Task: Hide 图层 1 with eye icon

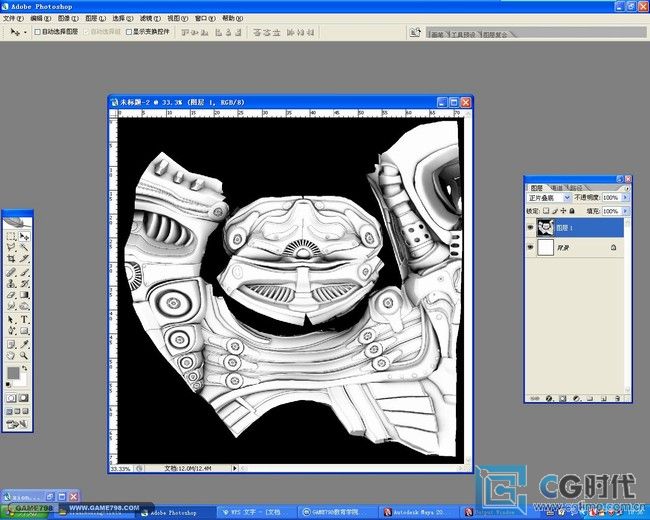Action: pos(530,228)
